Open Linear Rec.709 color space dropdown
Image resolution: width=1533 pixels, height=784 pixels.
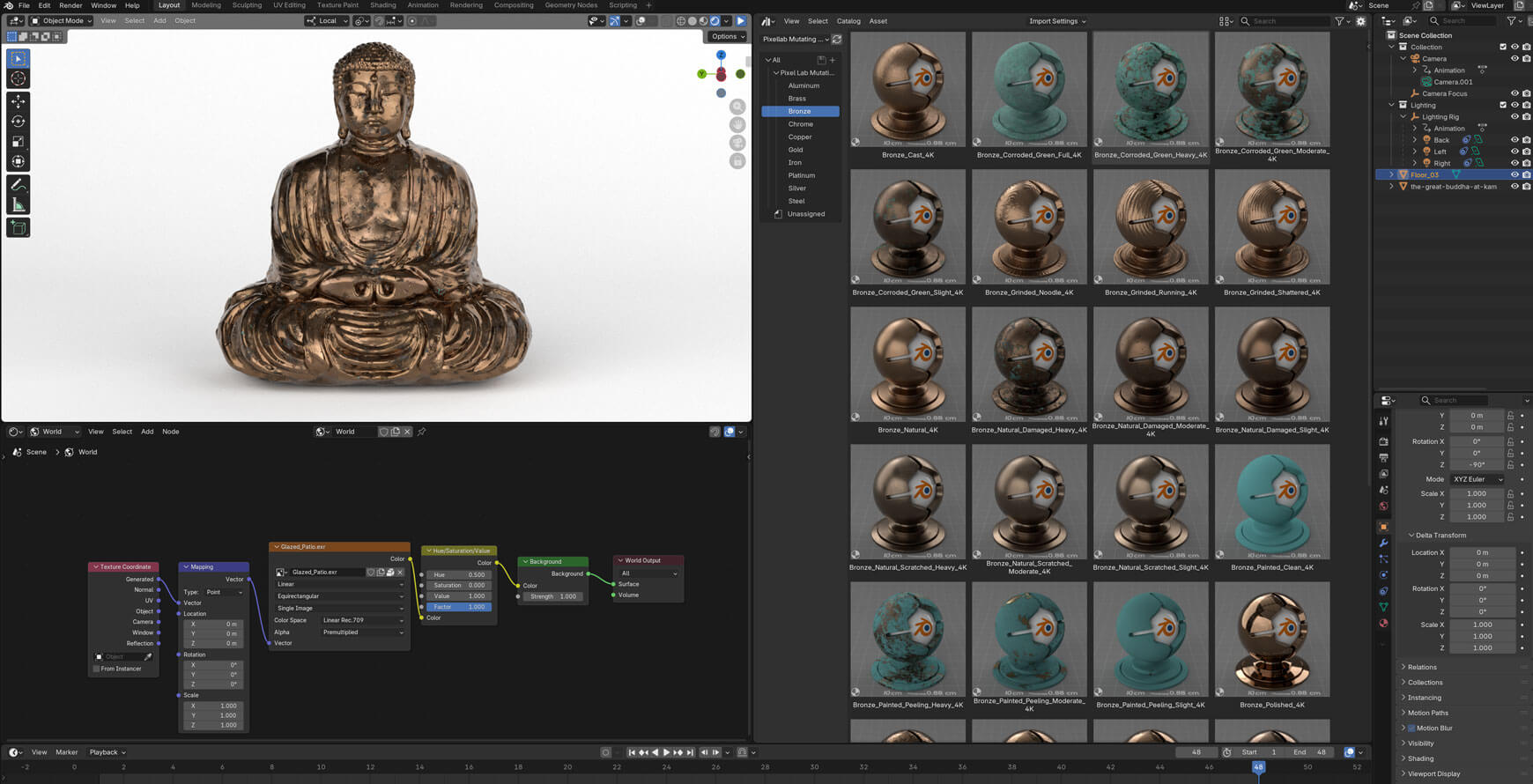(x=362, y=620)
